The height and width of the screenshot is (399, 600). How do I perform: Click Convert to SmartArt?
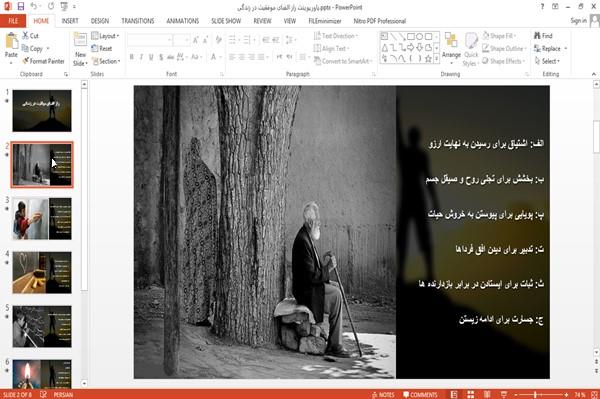coord(342,61)
